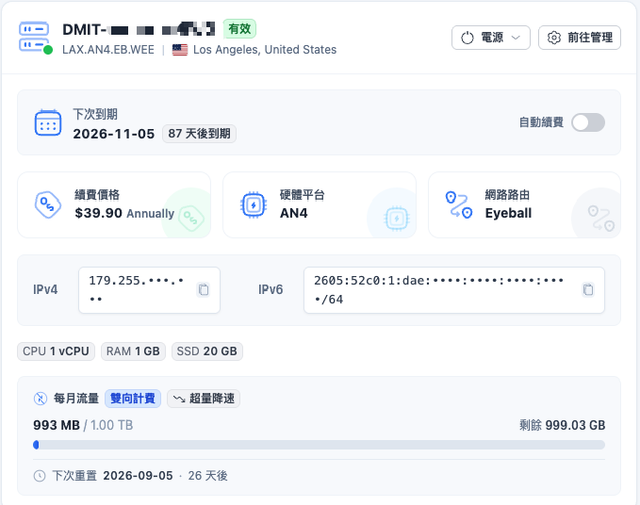Click the Los Angeles, United States location
This screenshot has width=640, height=505.
265,50
